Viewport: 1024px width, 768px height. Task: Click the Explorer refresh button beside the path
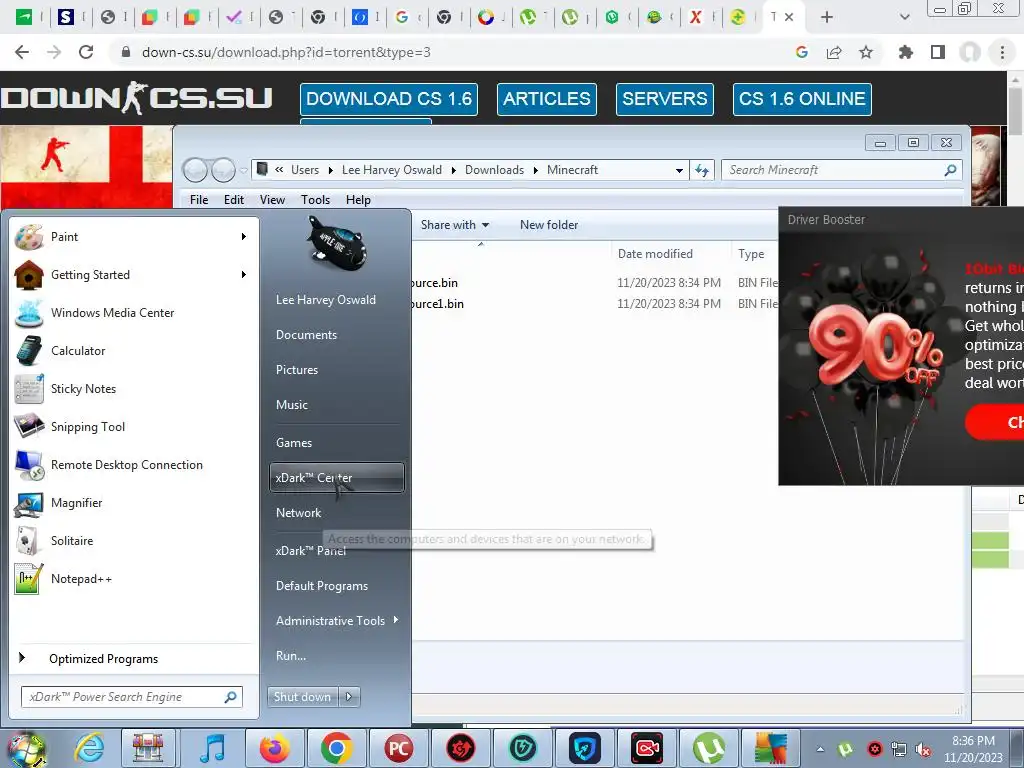click(702, 170)
